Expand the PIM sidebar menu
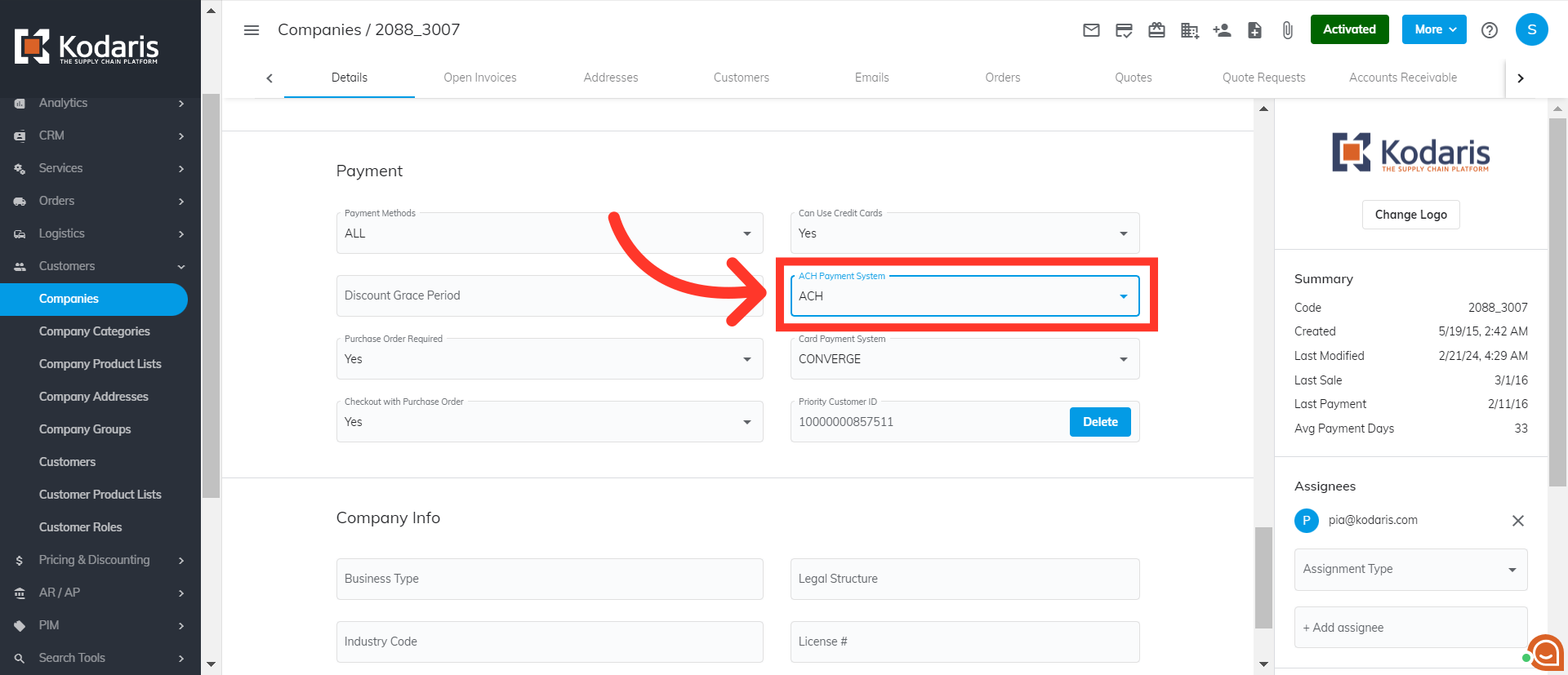1568x675 pixels. [100, 625]
